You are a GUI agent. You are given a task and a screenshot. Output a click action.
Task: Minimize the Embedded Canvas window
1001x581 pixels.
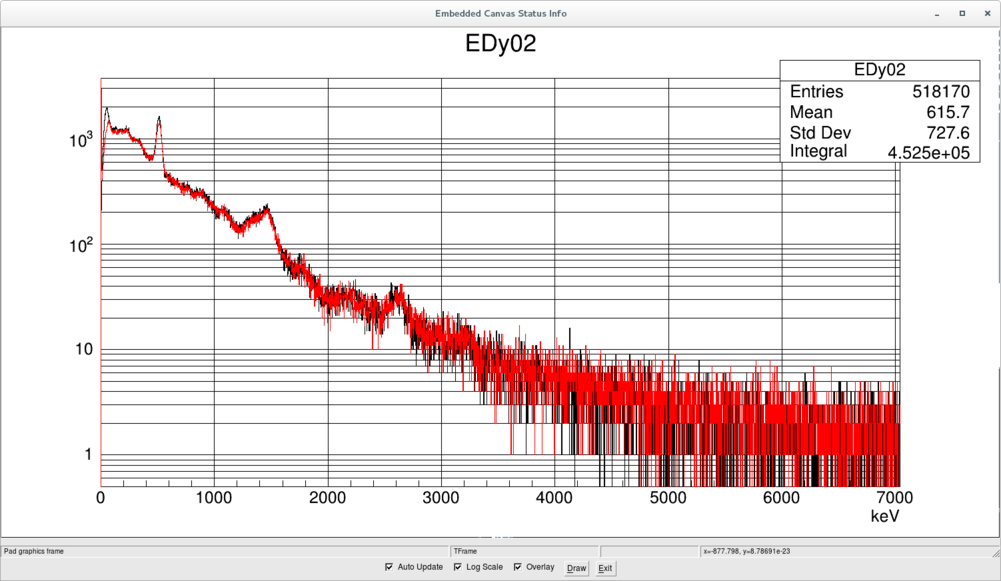(937, 13)
